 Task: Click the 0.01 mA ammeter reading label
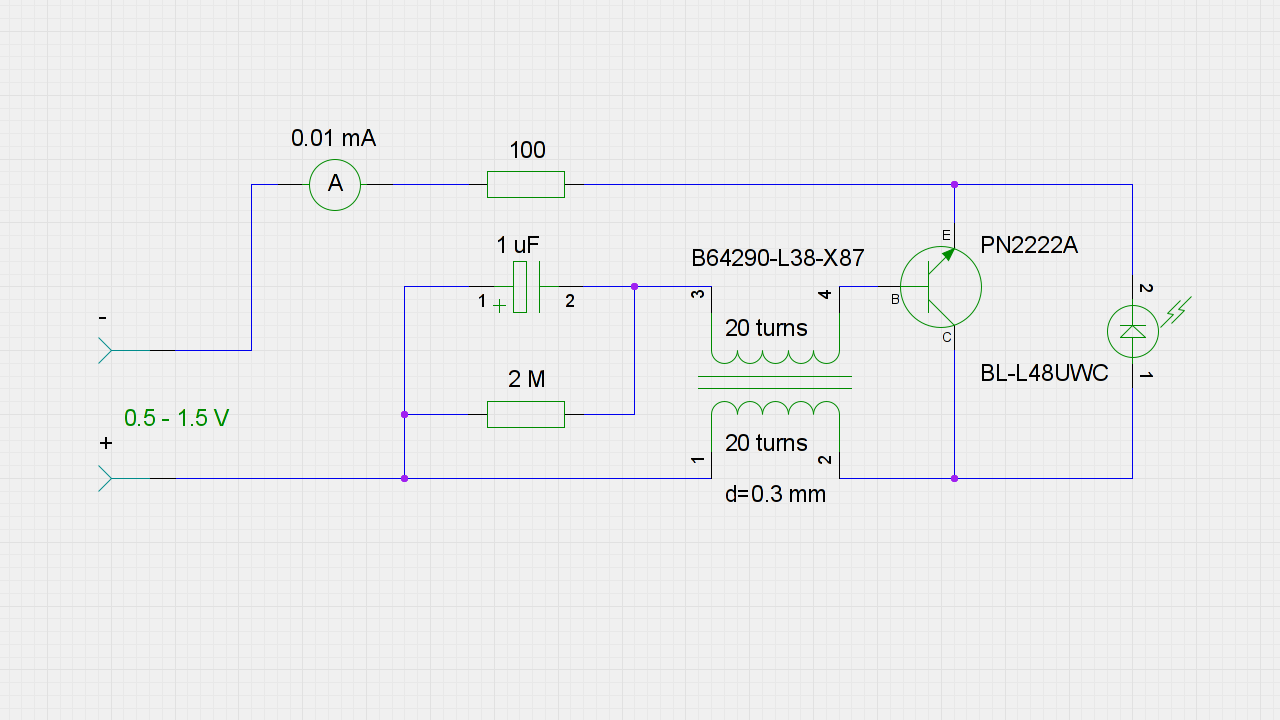[333, 139]
